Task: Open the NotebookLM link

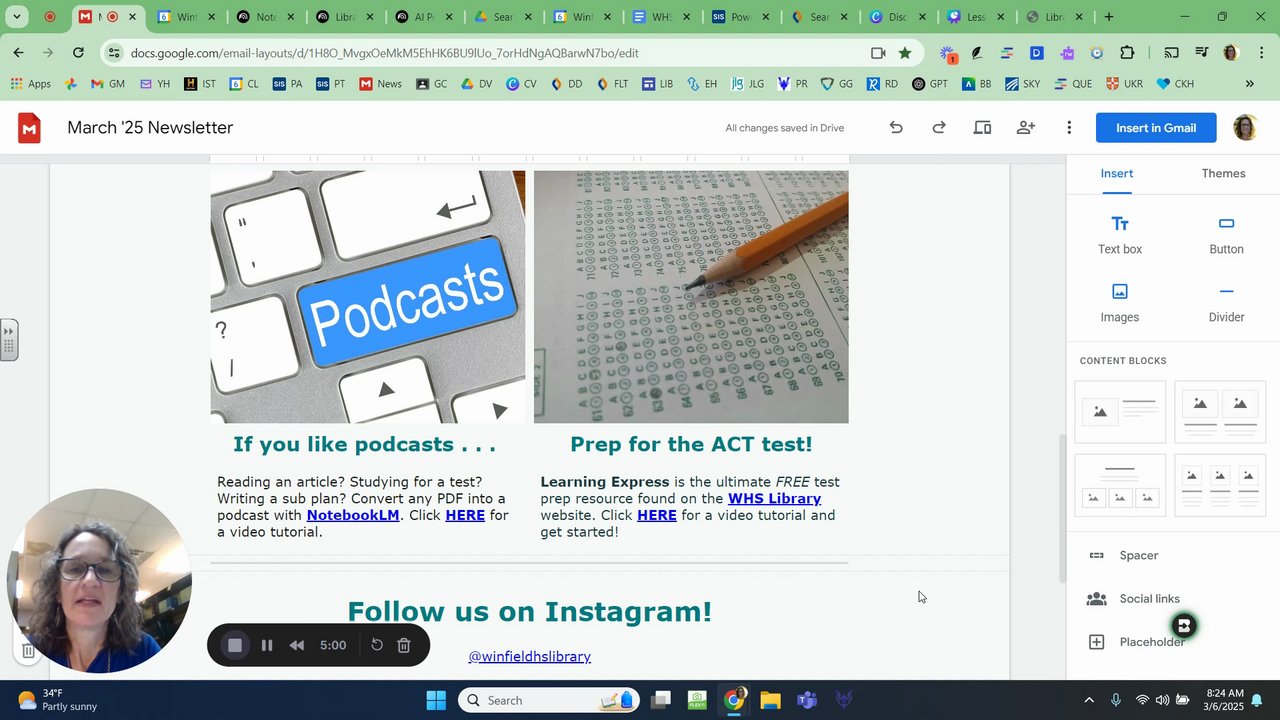Action: click(353, 515)
